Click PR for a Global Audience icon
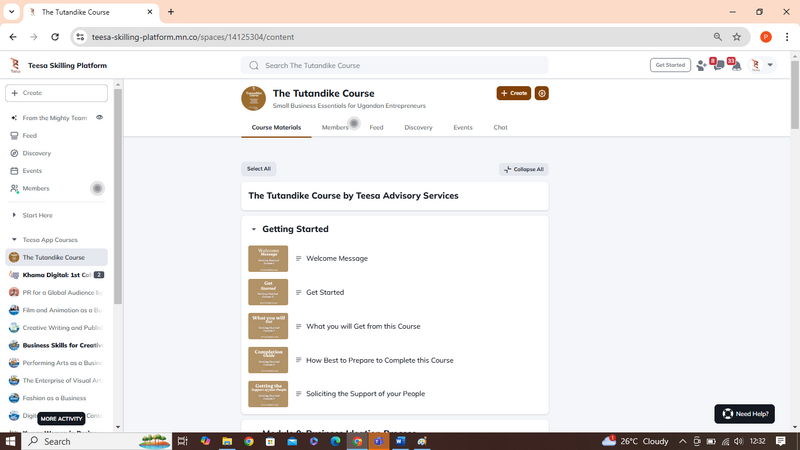This screenshot has height=450, width=800. pyautogui.click(x=14, y=292)
